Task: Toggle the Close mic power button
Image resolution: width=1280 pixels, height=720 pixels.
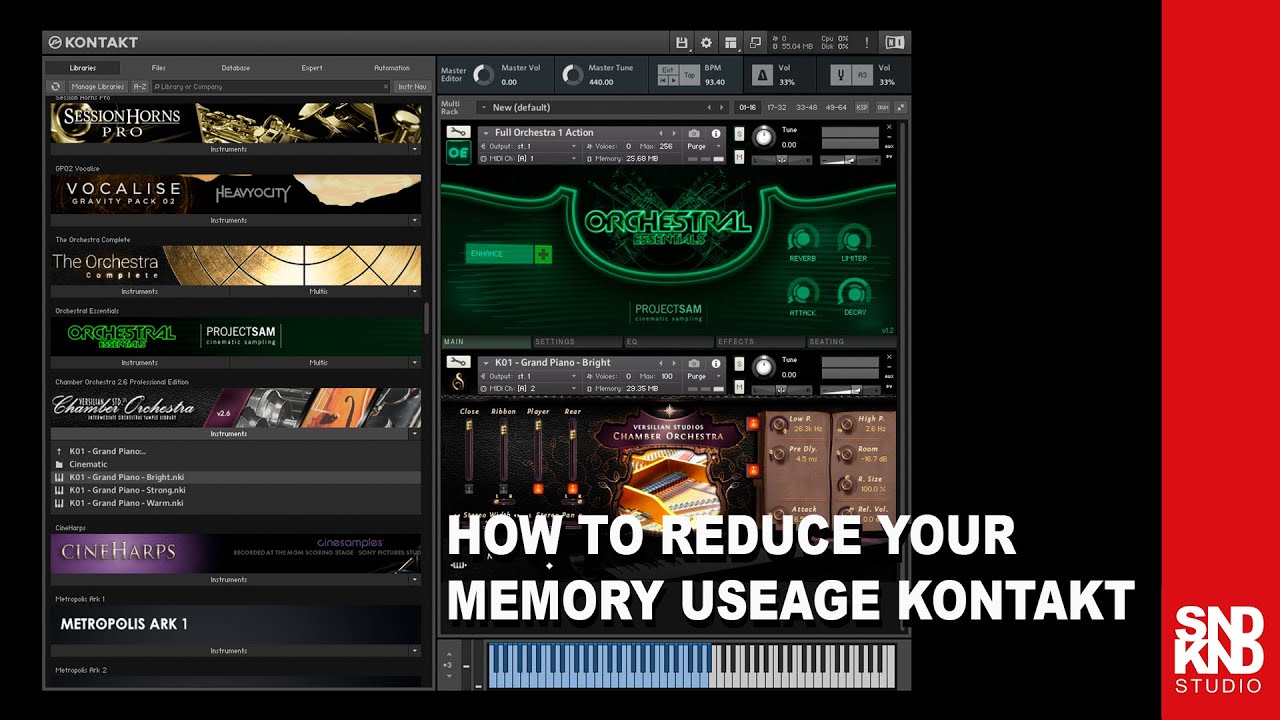Action: [x=468, y=488]
